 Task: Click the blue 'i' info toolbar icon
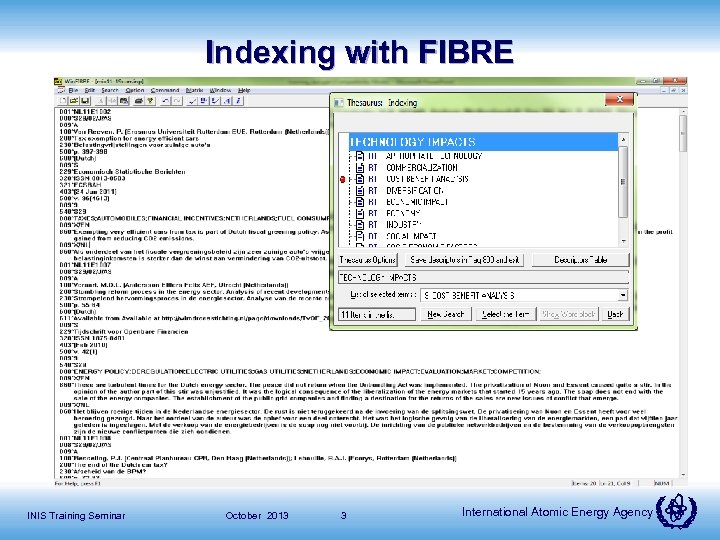pyautogui.click(x=239, y=101)
